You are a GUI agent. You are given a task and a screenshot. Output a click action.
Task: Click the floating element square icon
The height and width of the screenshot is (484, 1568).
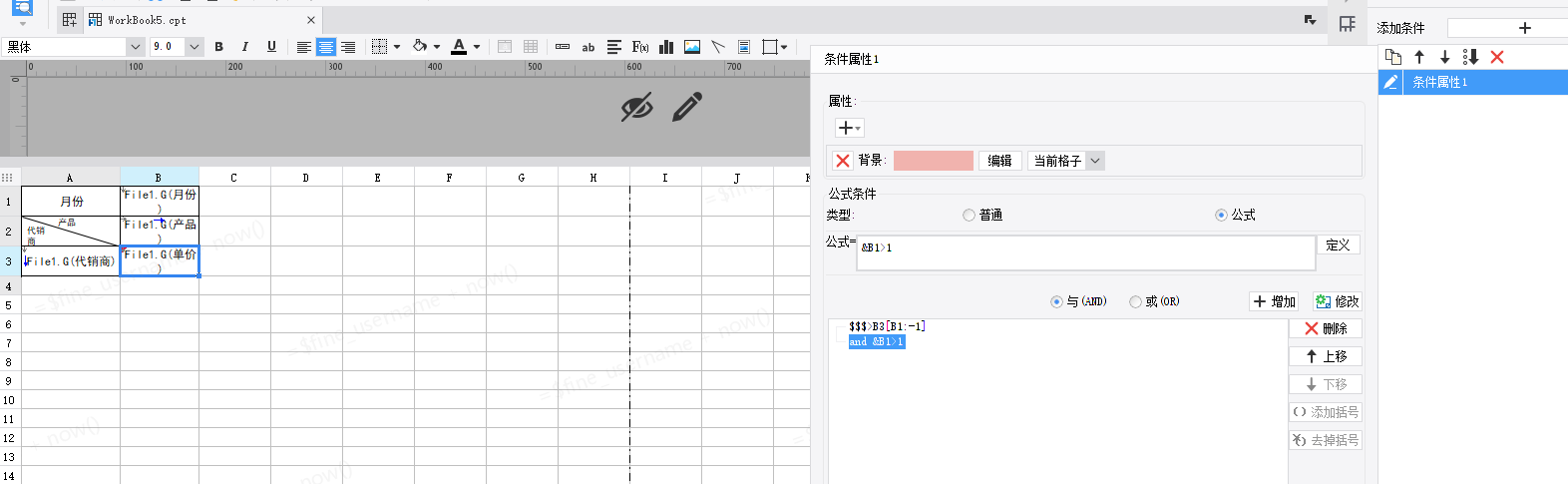[769, 47]
